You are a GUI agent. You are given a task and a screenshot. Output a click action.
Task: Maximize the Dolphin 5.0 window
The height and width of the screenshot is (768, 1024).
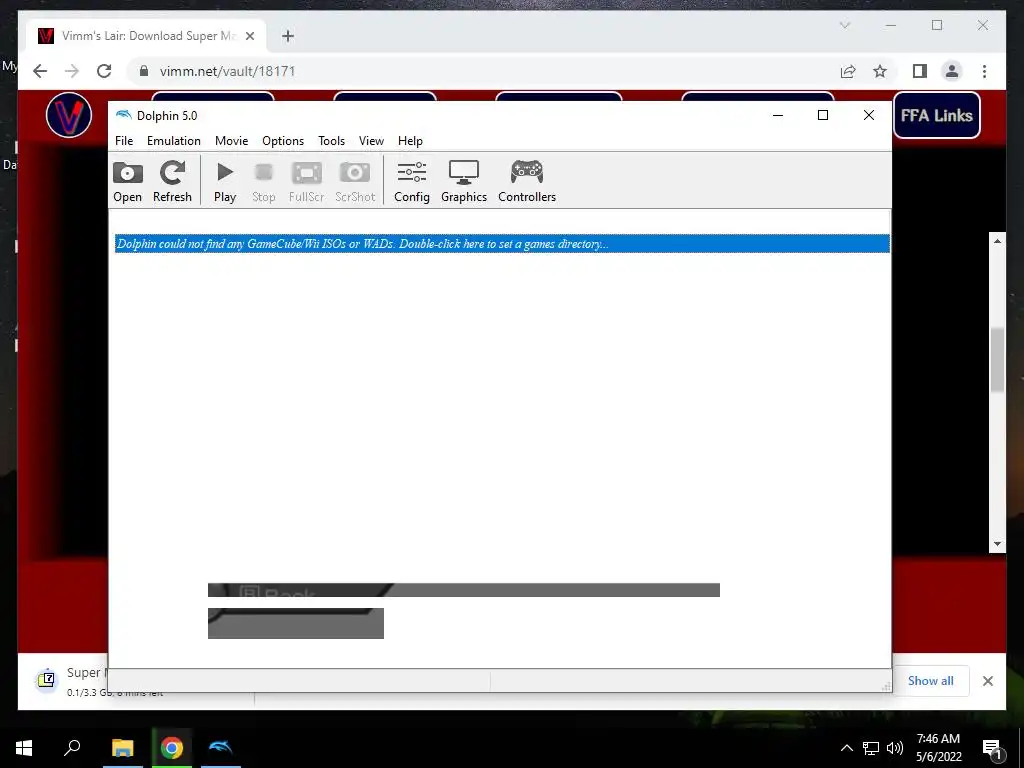coord(823,115)
